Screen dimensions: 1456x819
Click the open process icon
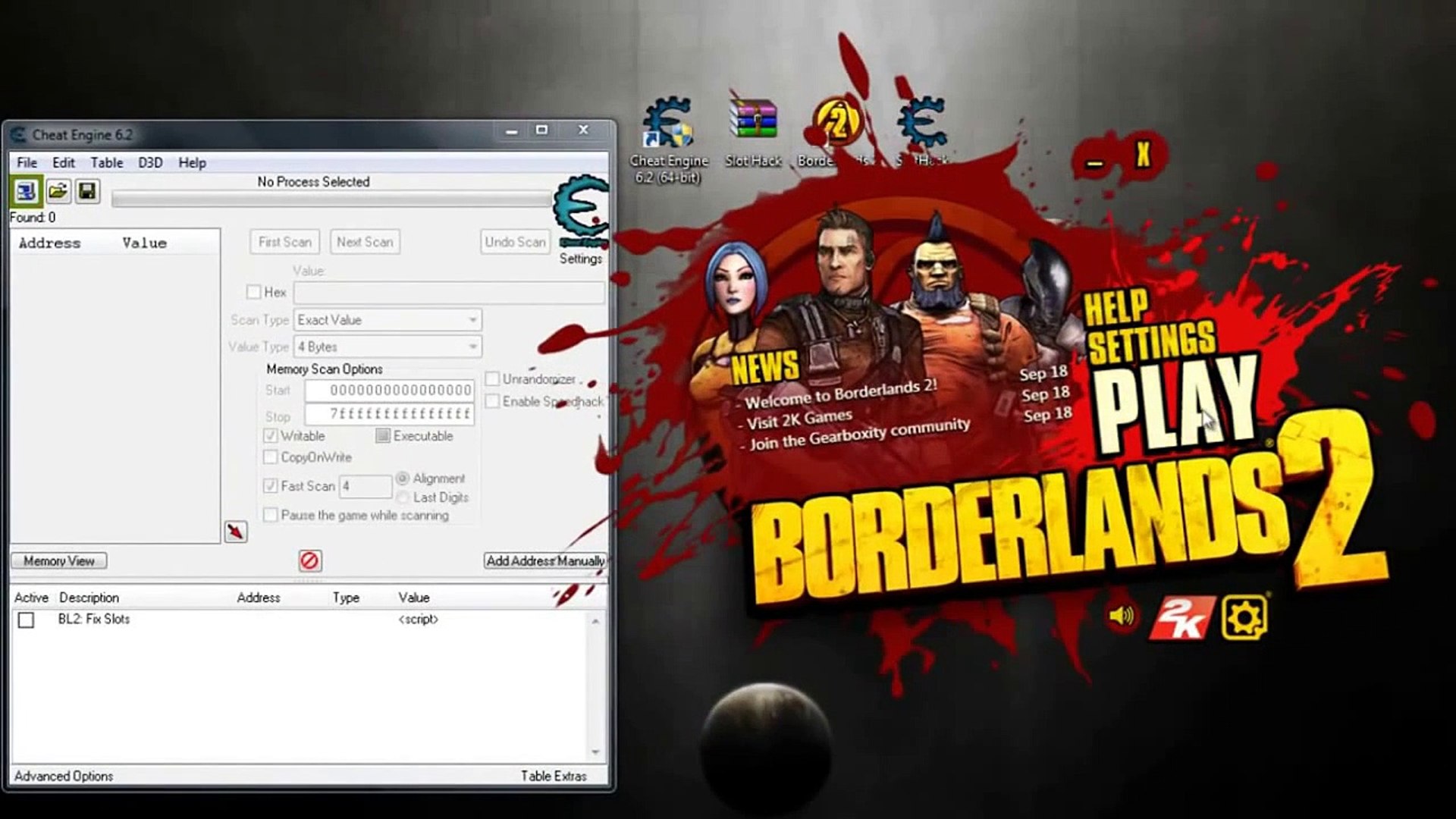(27, 191)
